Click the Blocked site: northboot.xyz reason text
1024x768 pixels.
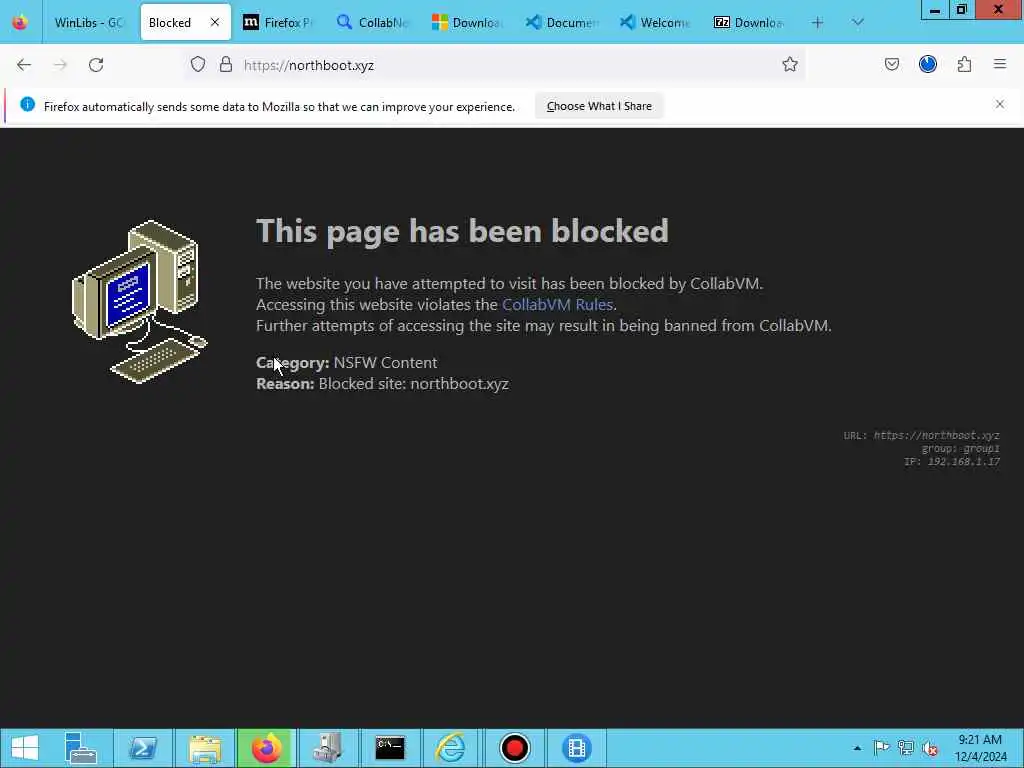(413, 383)
